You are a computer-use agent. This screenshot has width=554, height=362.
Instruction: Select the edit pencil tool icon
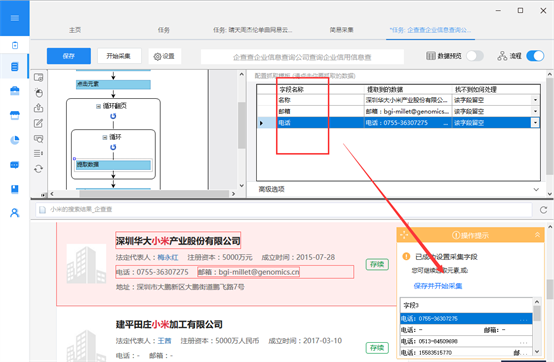[39, 123]
